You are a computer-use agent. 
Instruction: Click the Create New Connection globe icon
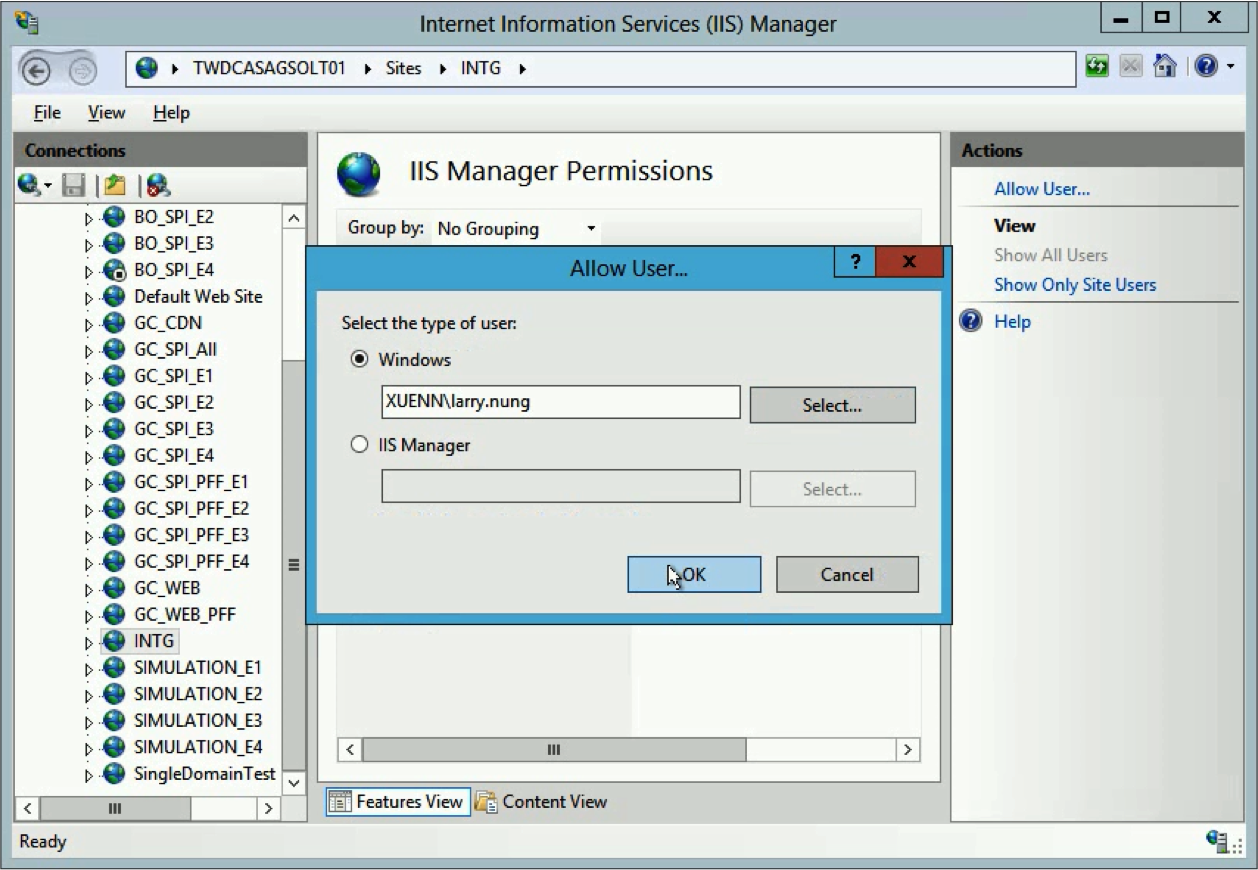pos(31,184)
